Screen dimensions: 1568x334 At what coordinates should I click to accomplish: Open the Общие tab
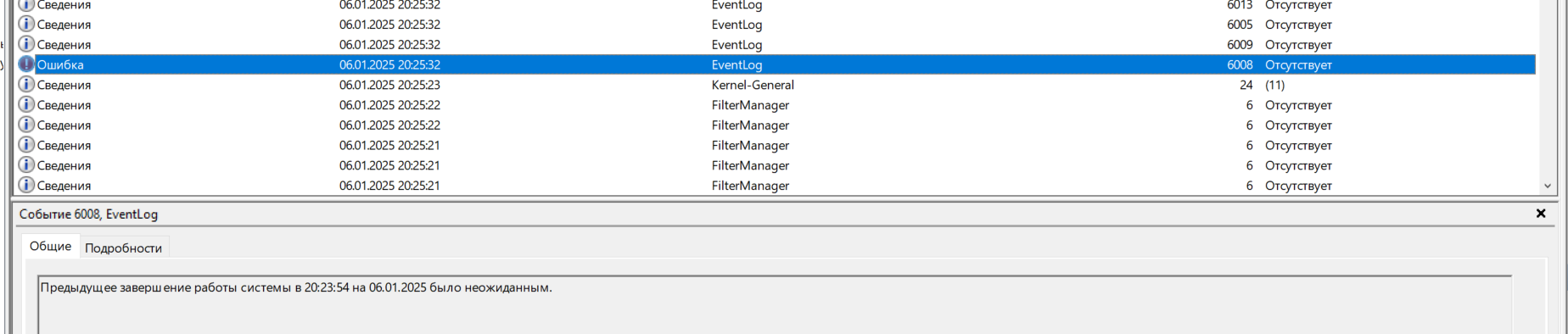[x=50, y=246]
